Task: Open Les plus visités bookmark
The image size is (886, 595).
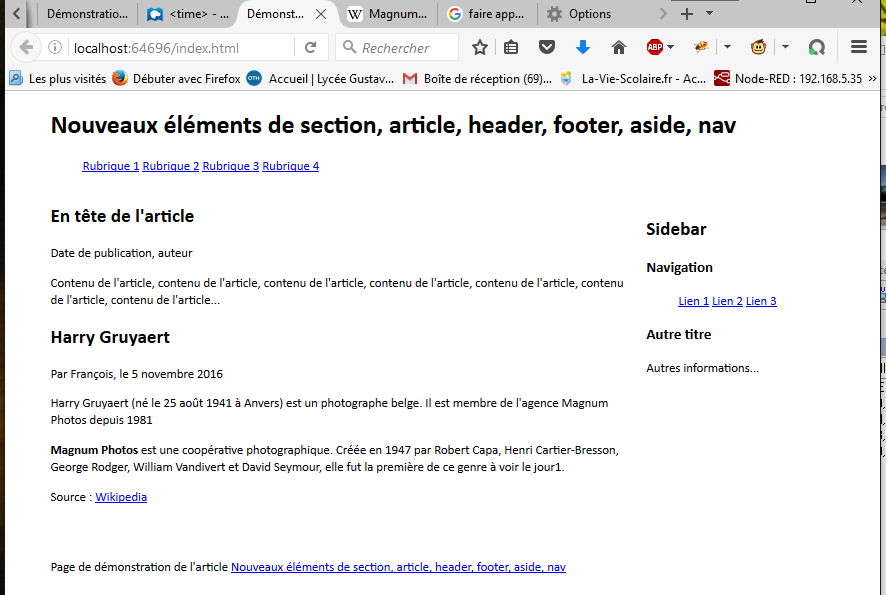Action: (58, 79)
